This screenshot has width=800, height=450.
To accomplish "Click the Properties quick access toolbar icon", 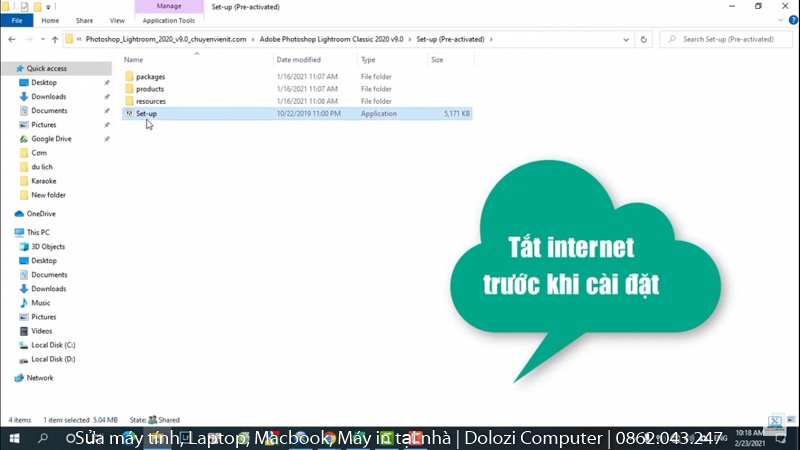I will (24, 7).
